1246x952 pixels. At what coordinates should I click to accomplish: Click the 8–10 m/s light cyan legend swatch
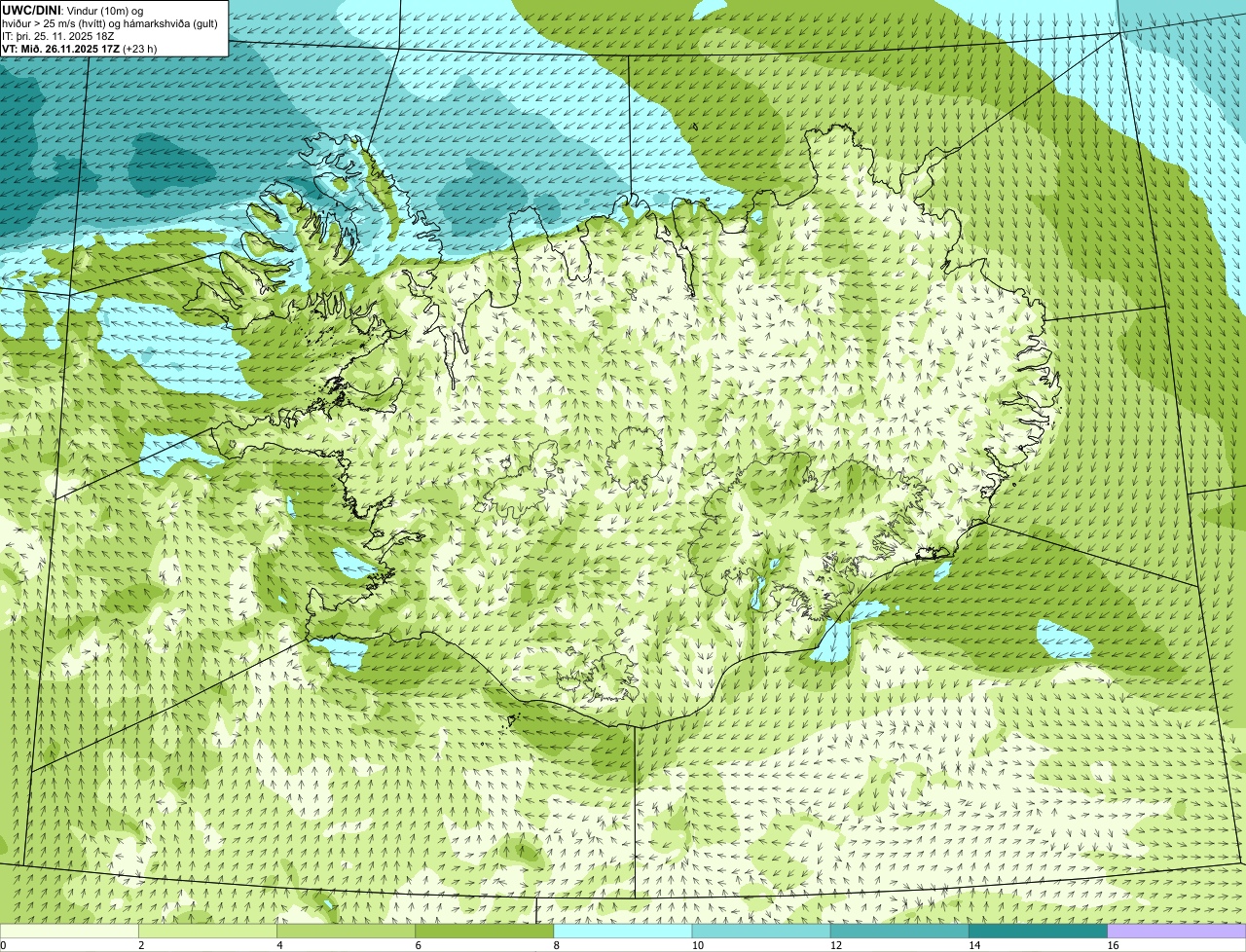tap(623, 932)
